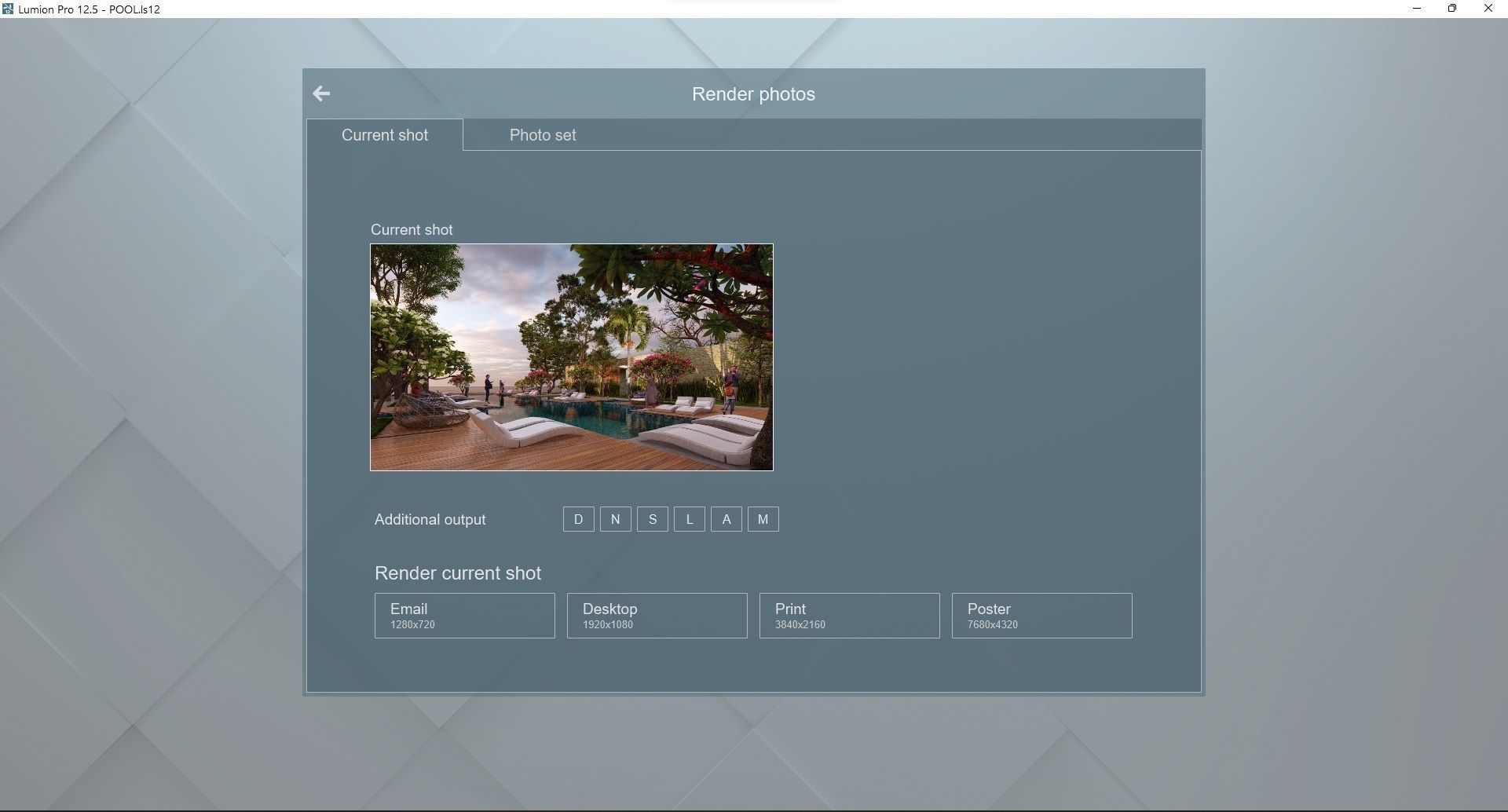Render at Email 1280x720 resolution
1508x812 pixels.
pos(465,616)
